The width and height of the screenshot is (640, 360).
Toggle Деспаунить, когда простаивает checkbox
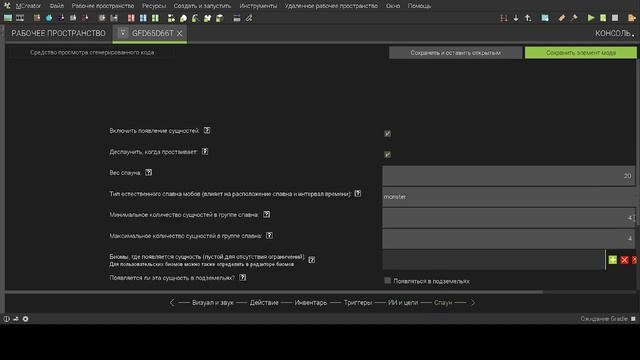pyautogui.click(x=387, y=154)
